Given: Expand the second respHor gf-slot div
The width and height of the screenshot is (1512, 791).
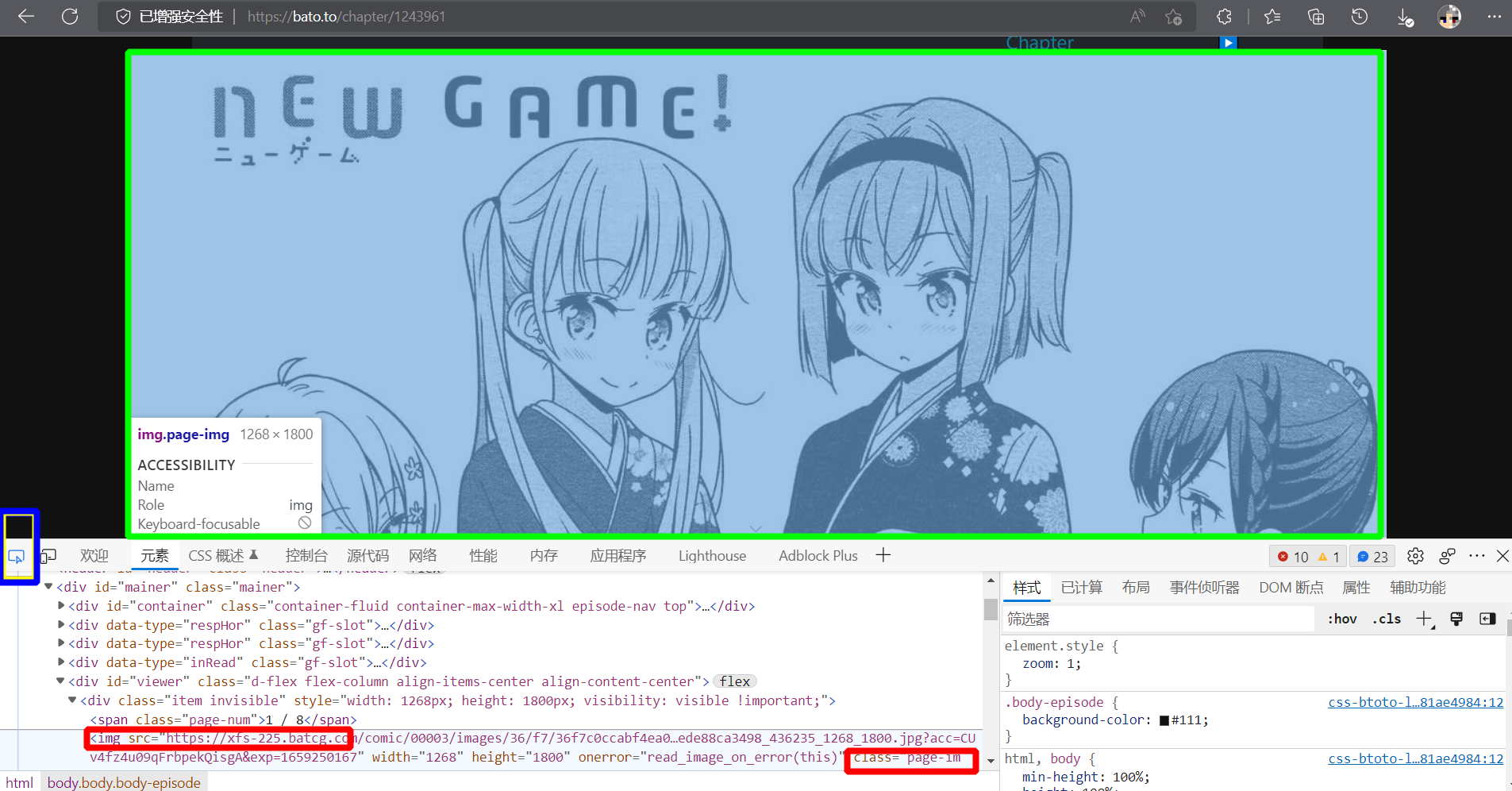Looking at the screenshot, I should pos(61,643).
